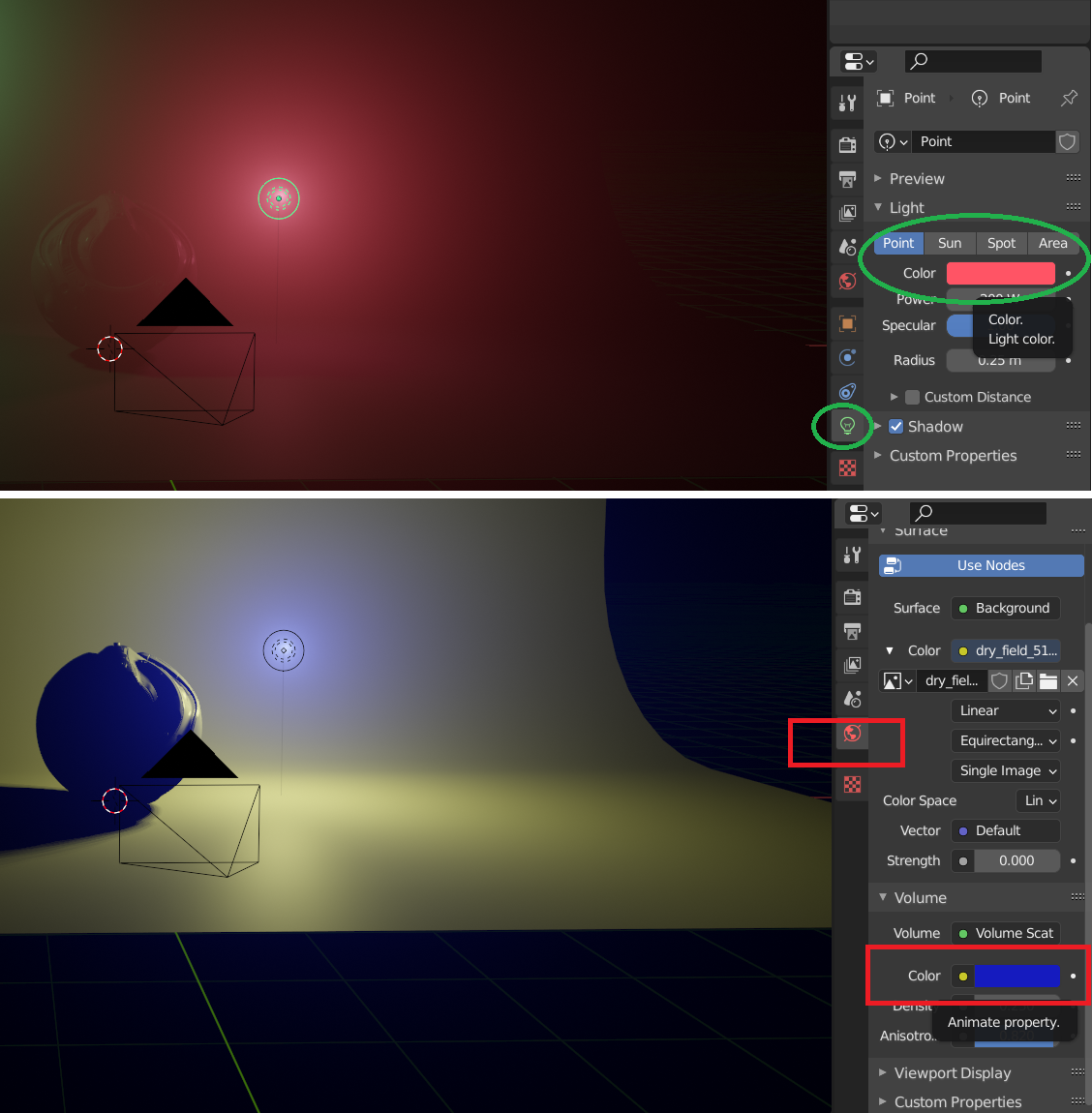Image resolution: width=1092 pixels, height=1113 pixels.
Task: Open the Equirectangular projection dropdown
Action: coord(1005,740)
